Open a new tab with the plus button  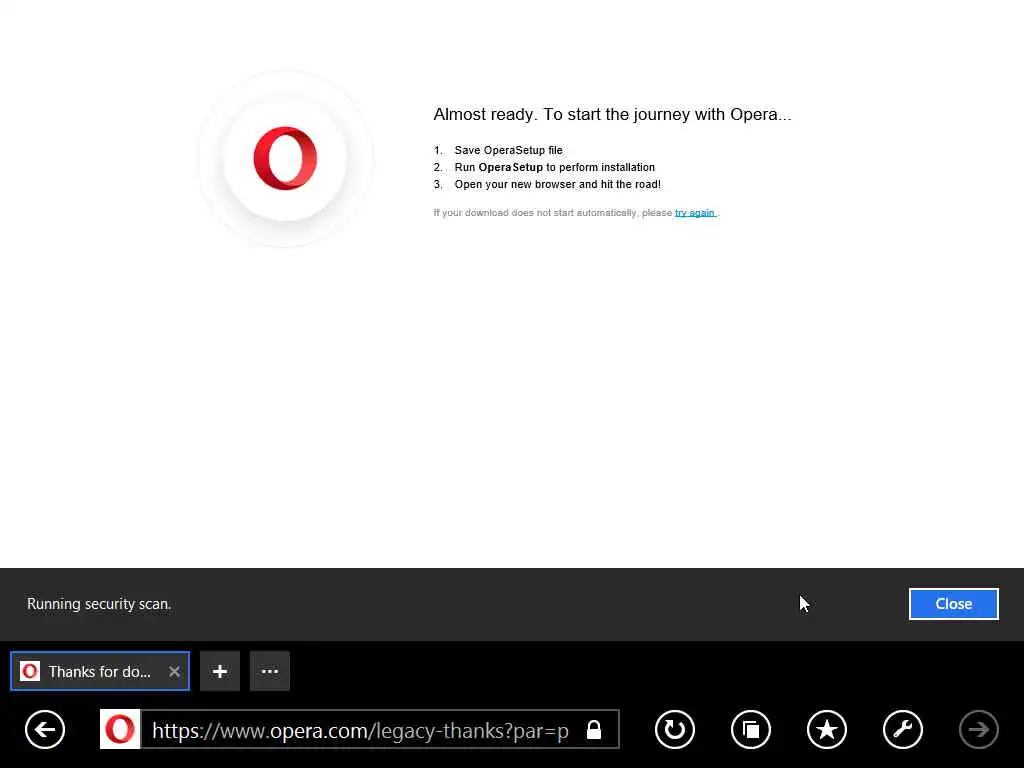(x=220, y=671)
